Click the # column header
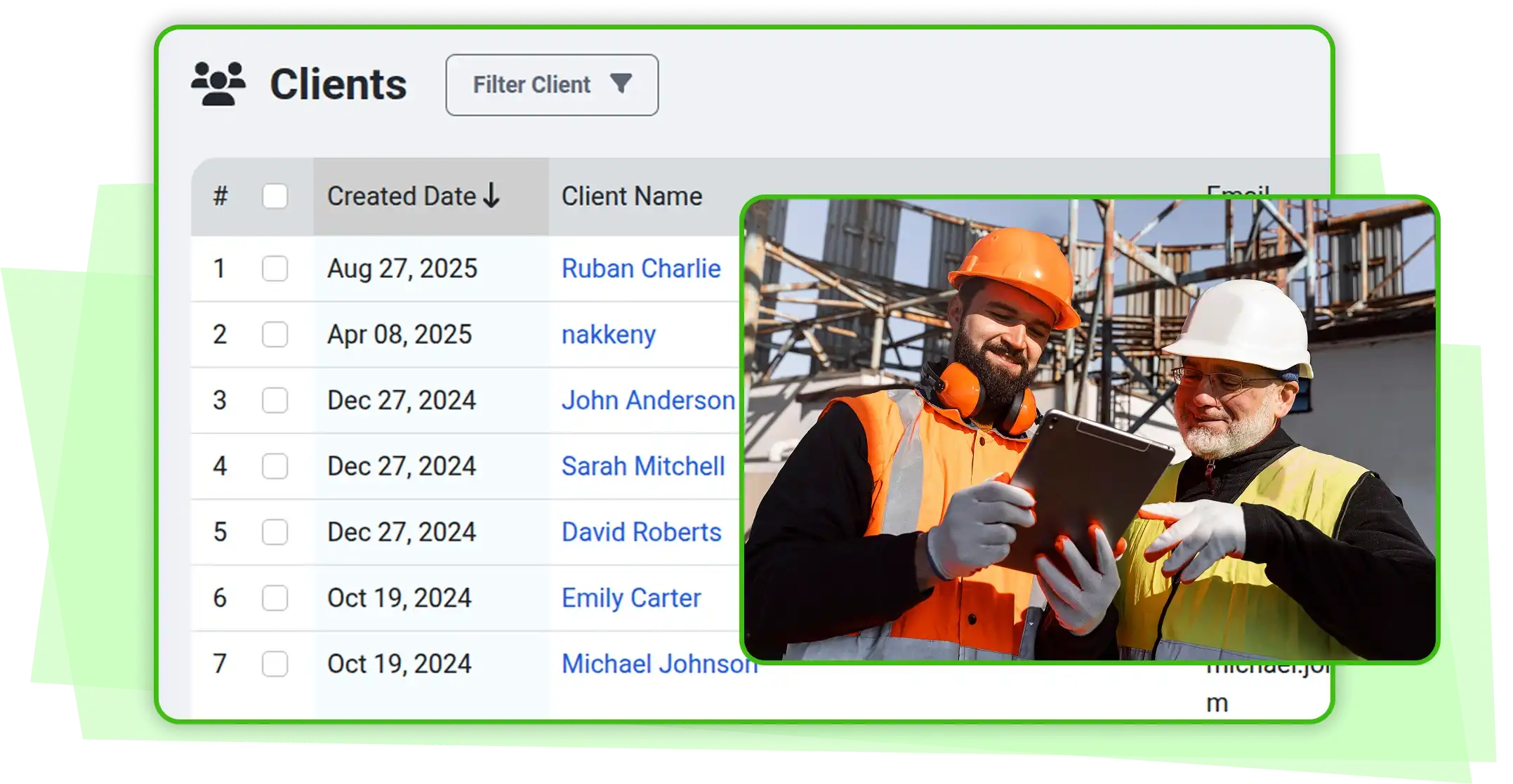The width and height of the screenshot is (1513, 784). (x=220, y=196)
